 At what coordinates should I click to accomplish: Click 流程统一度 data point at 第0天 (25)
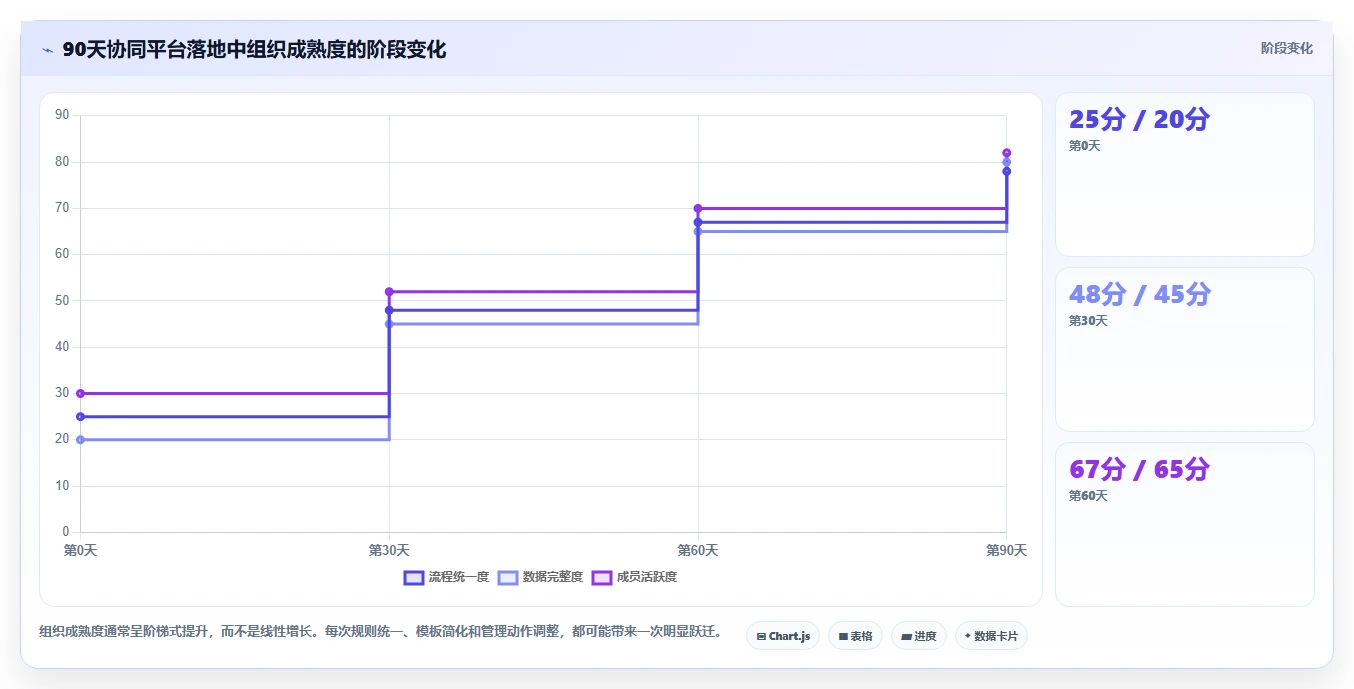[80, 417]
